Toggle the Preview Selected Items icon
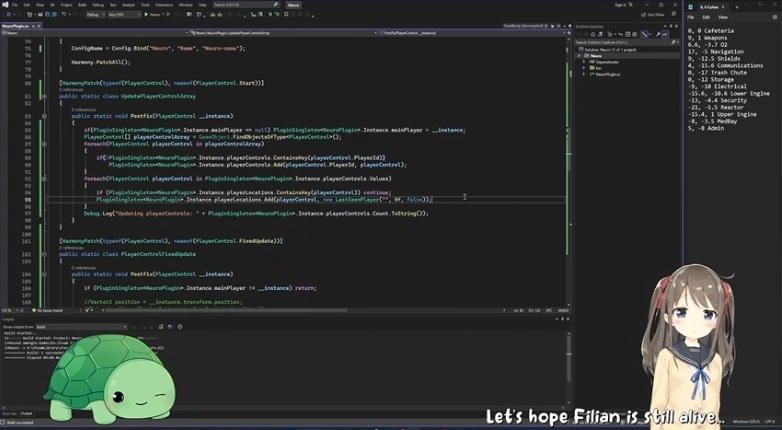 click(665, 34)
